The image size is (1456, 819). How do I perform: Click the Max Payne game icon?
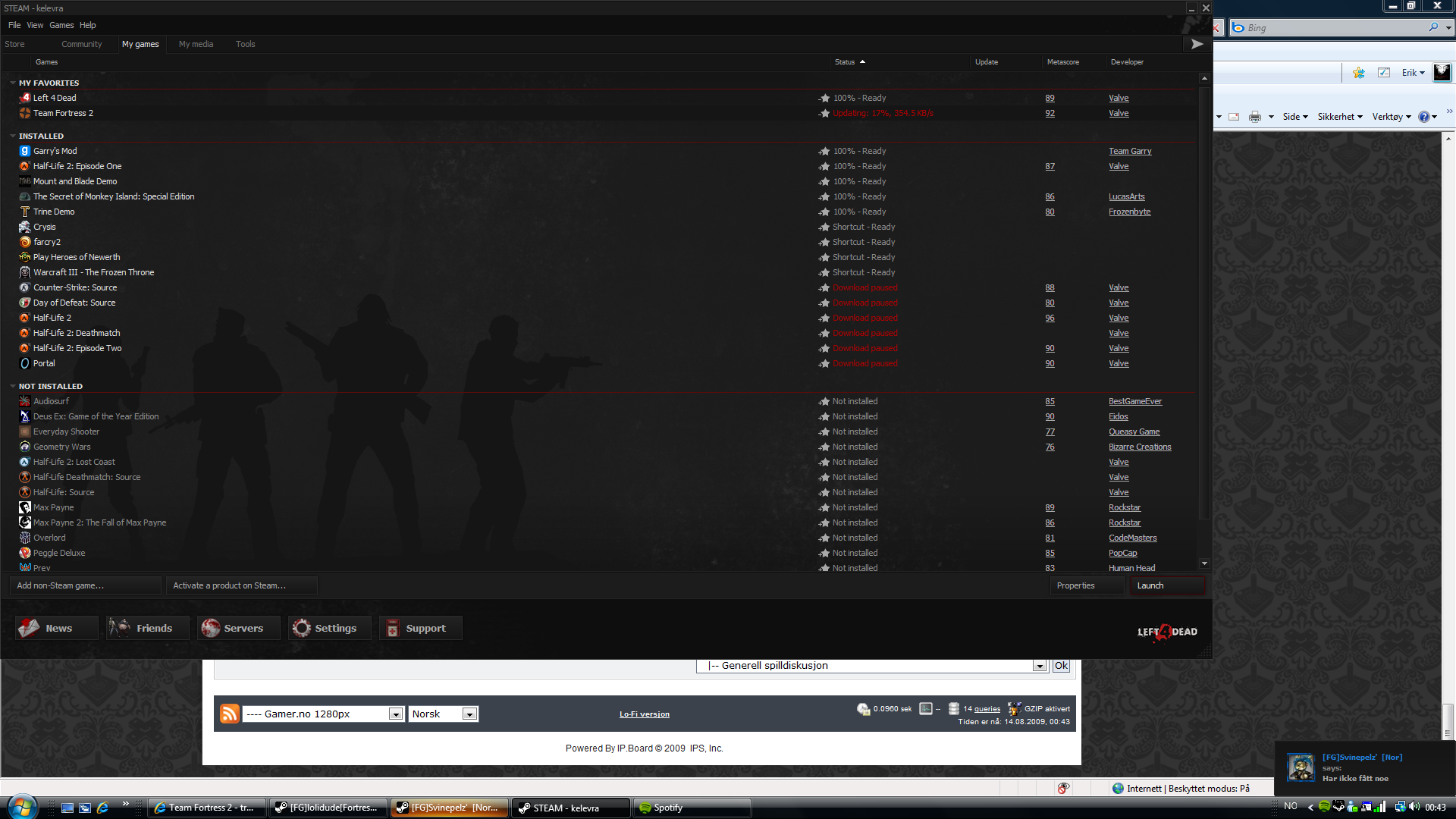(25, 507)
